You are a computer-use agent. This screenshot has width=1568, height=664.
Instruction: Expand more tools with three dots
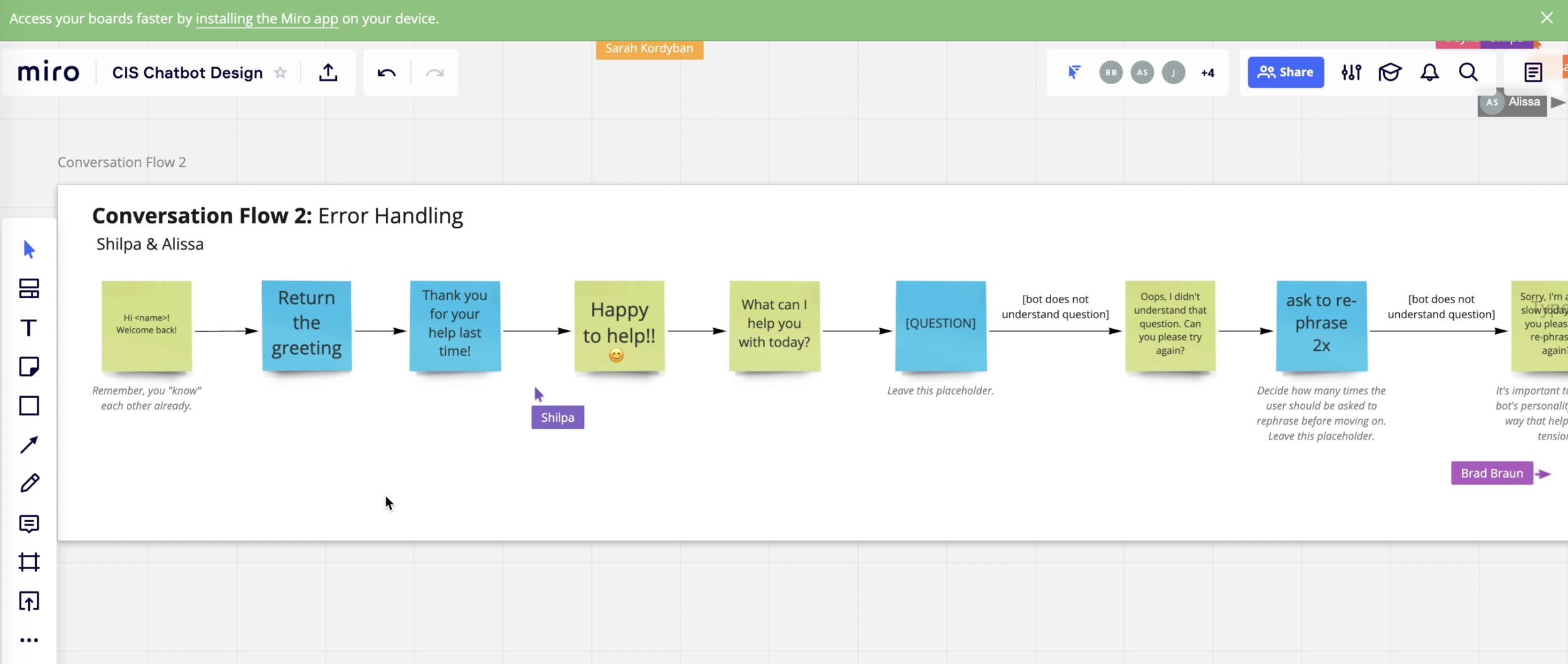[x=29, y=640]
